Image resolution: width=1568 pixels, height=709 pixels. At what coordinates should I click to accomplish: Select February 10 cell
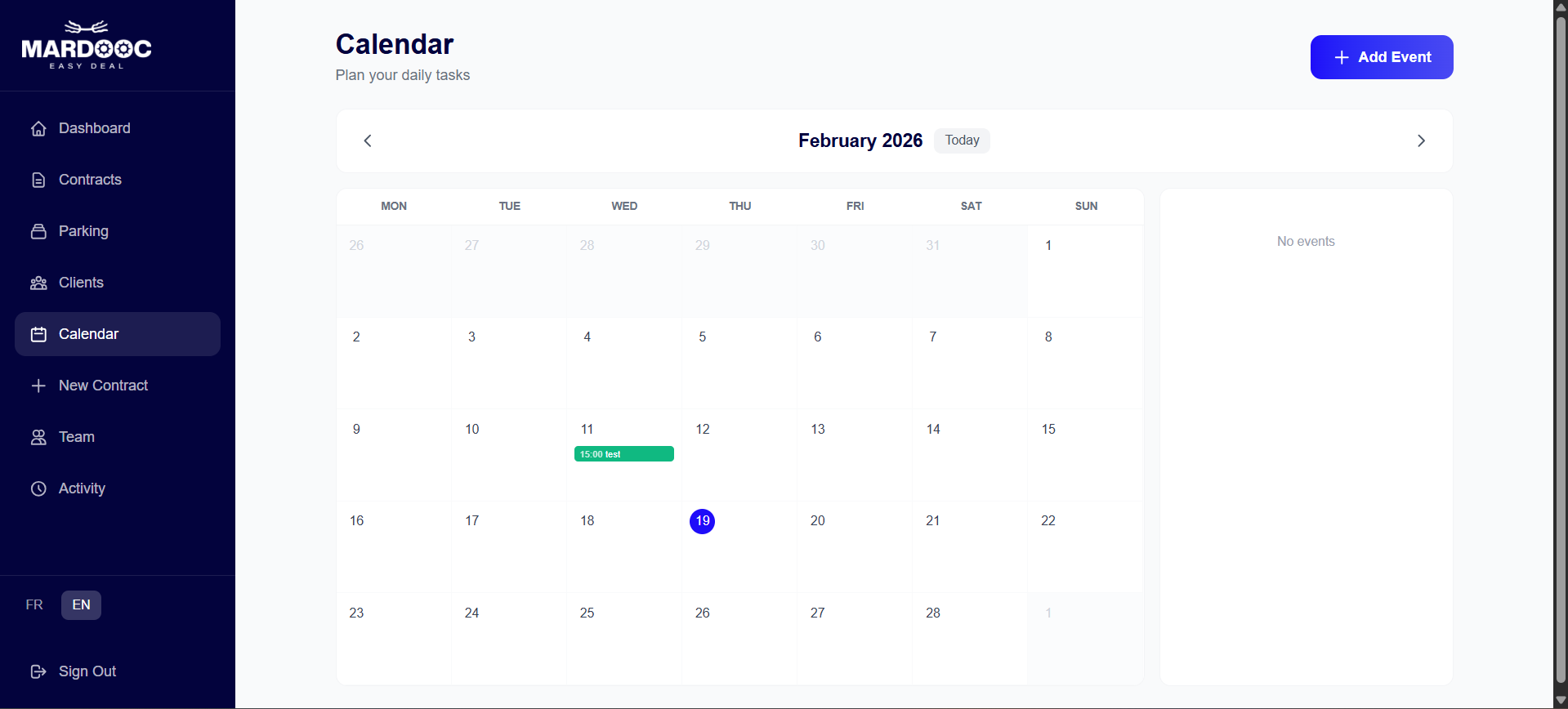click(509, 456)
